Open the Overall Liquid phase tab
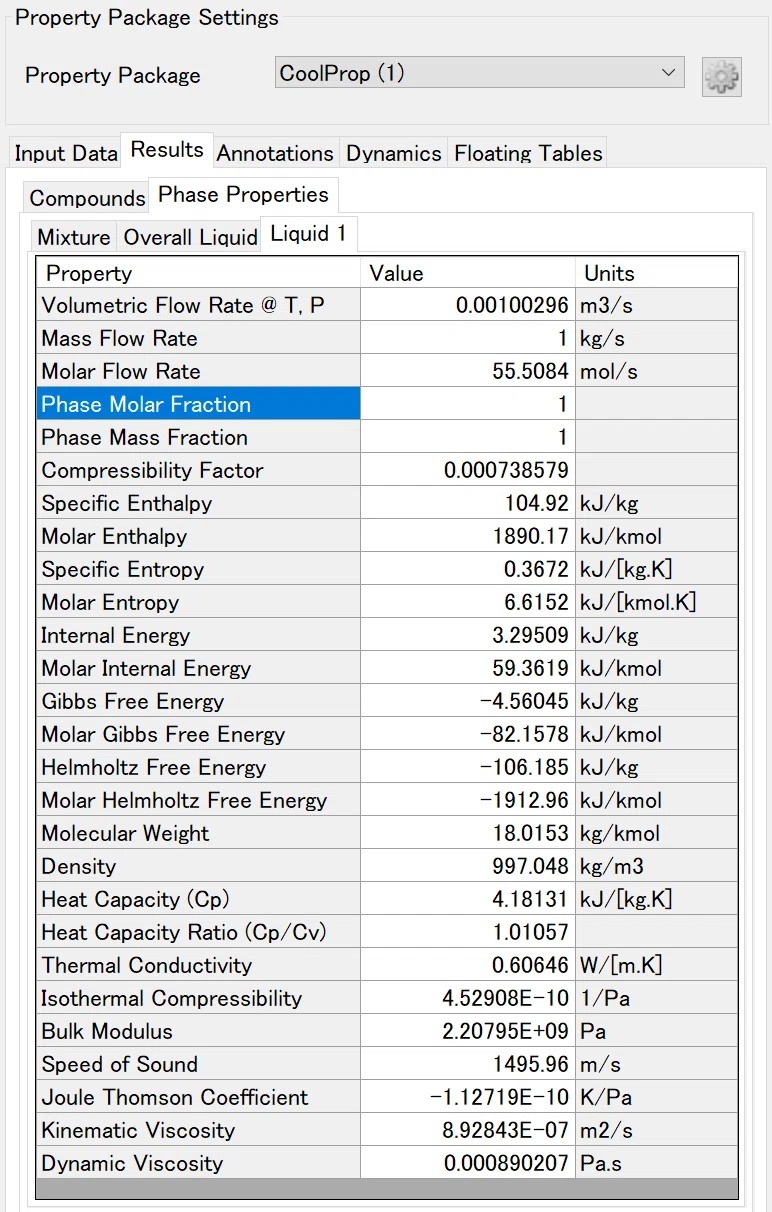Screen dimensions: 772x1212 [190, 237]
